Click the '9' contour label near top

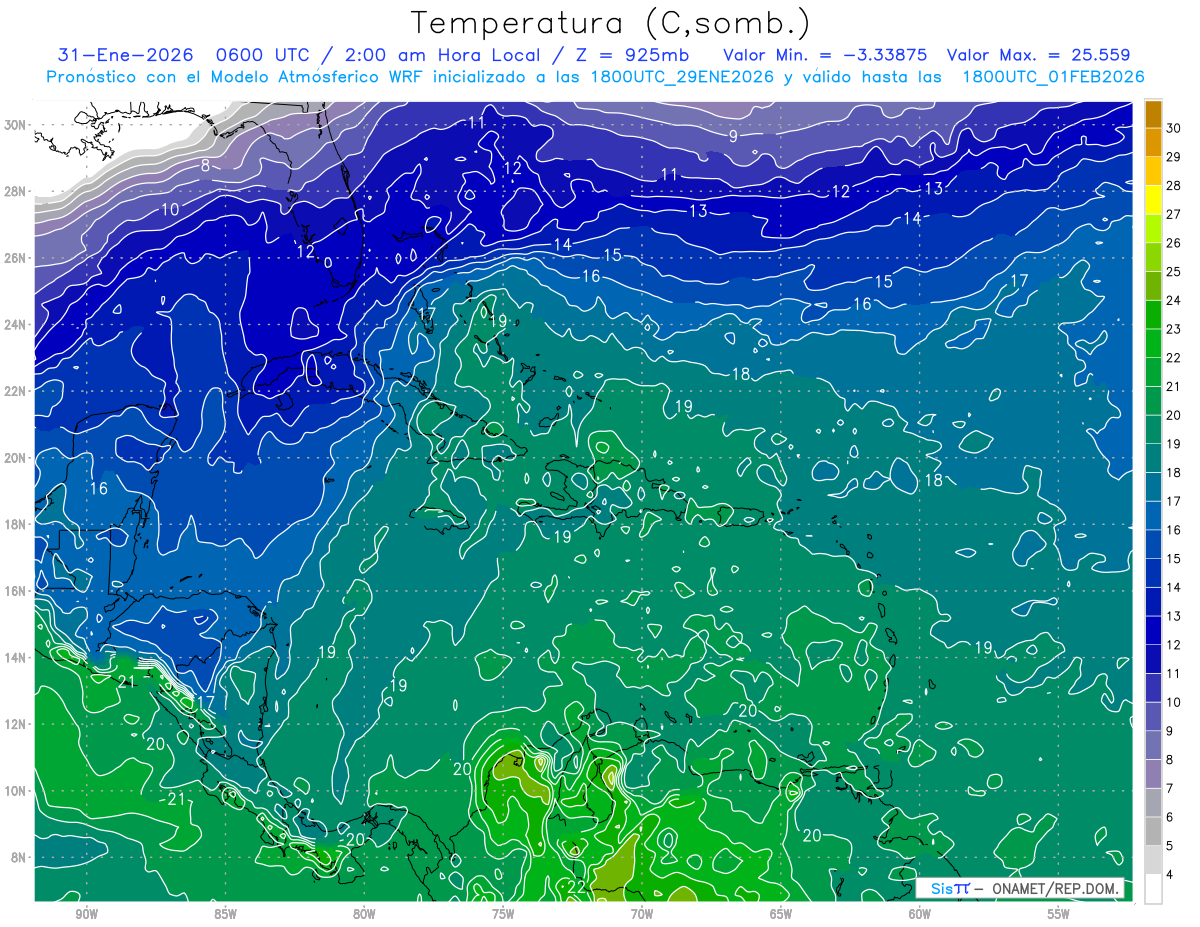(x=733, y=136)
